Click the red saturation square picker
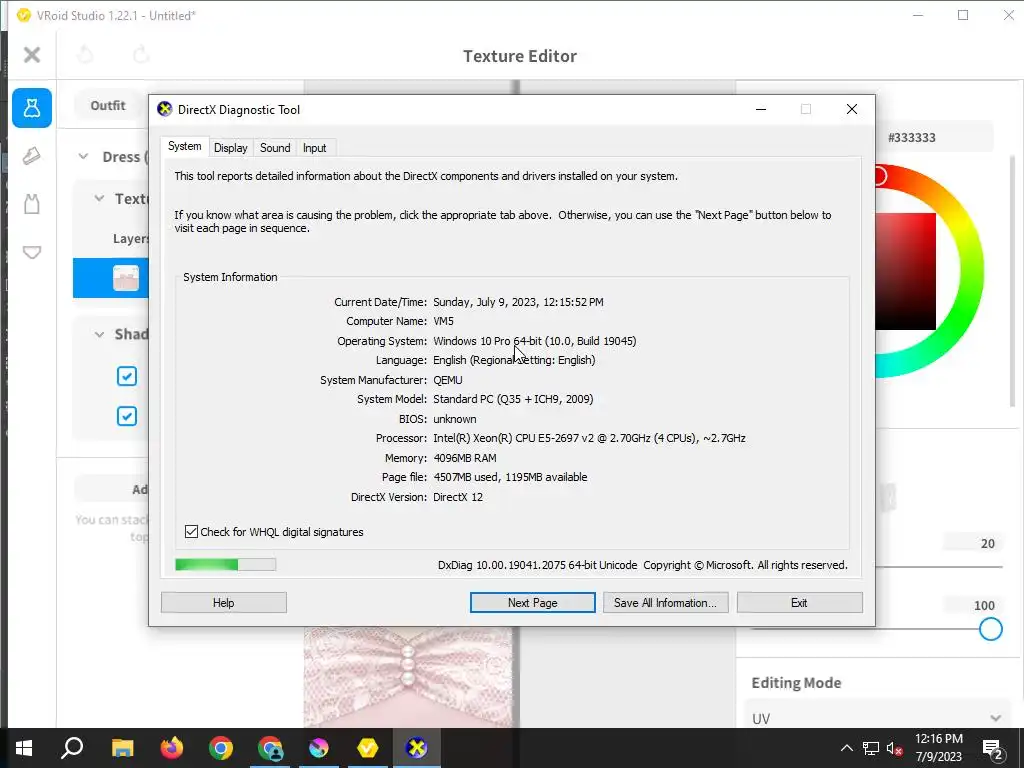 coord(905,271)
